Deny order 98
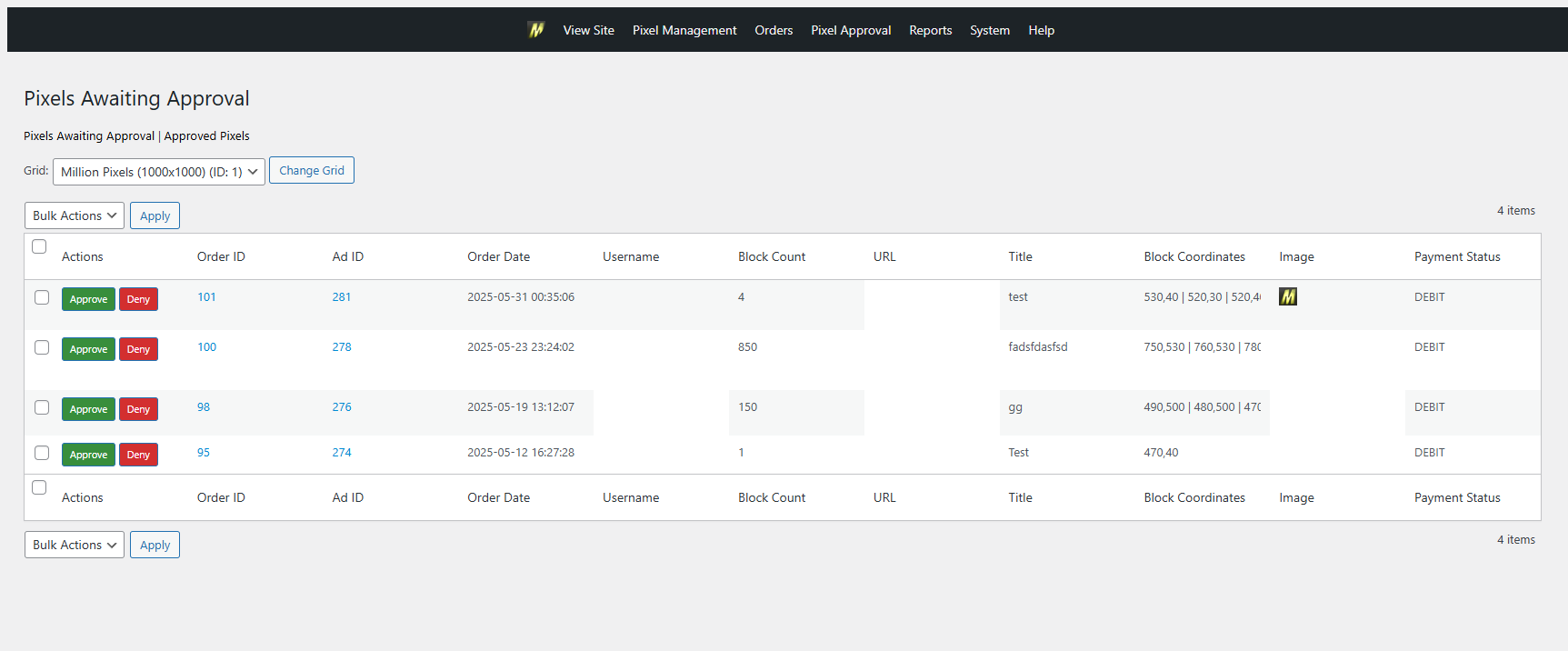1568x651 pixels. coord(138,409)
